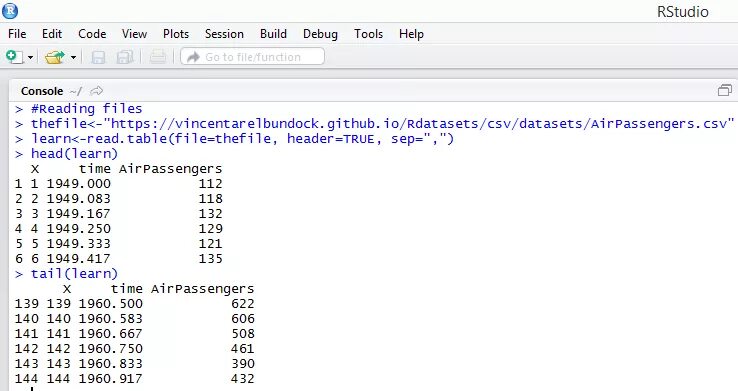The height and width of the screenshot is (391, 738).
Task: Click the value 432 in row 144
Action: 243,379
